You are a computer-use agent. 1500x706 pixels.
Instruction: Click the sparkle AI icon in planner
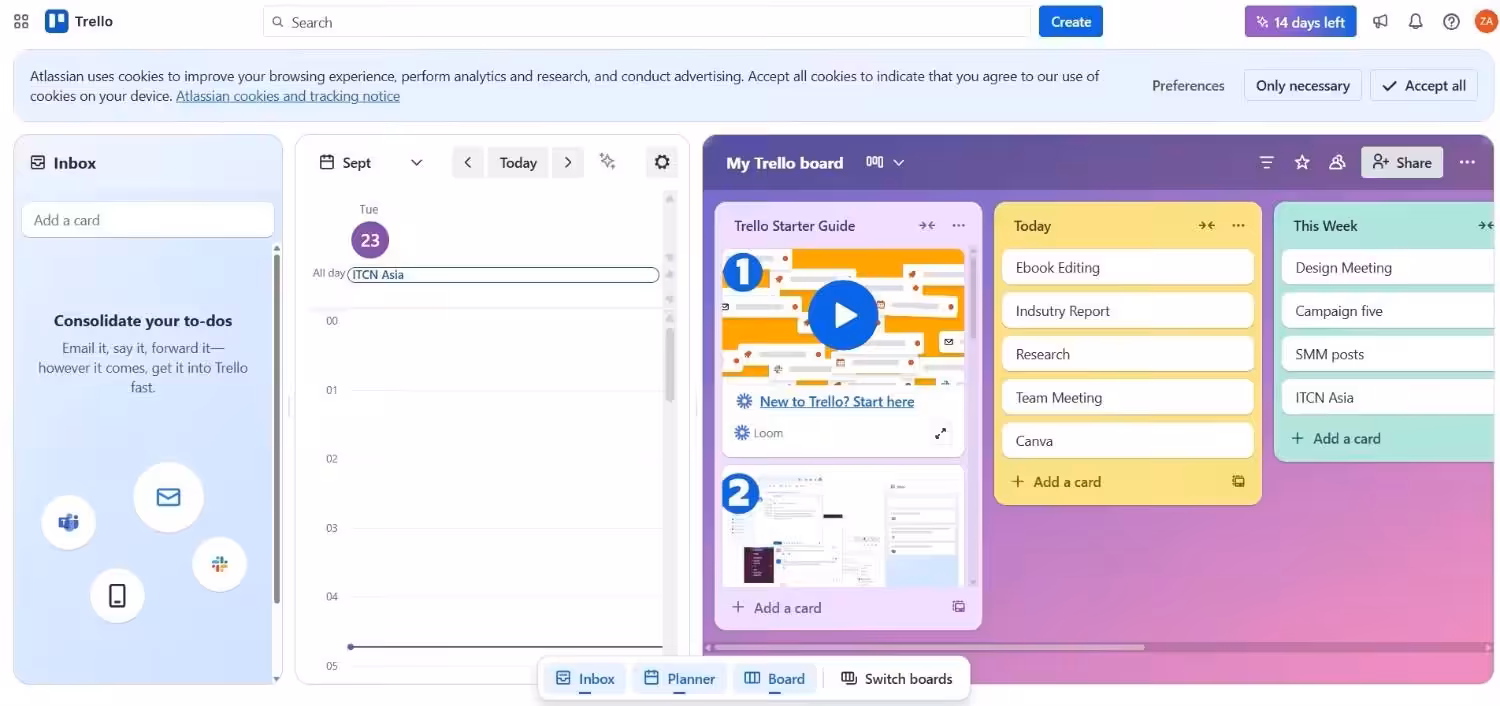(x=607, y=161)
